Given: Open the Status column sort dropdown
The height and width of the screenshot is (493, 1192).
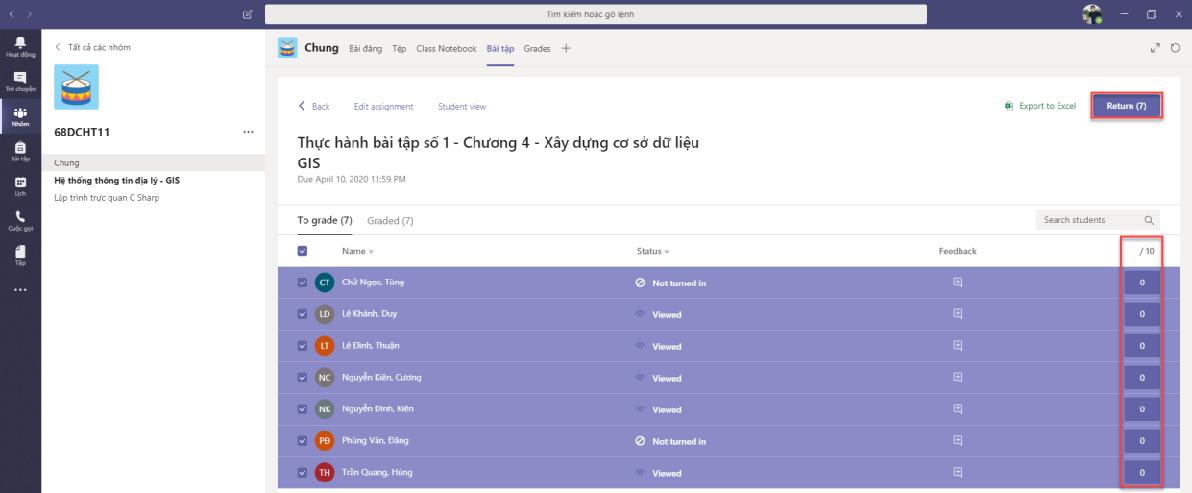Looking at the screenshot, I should [x=667, y=252].
